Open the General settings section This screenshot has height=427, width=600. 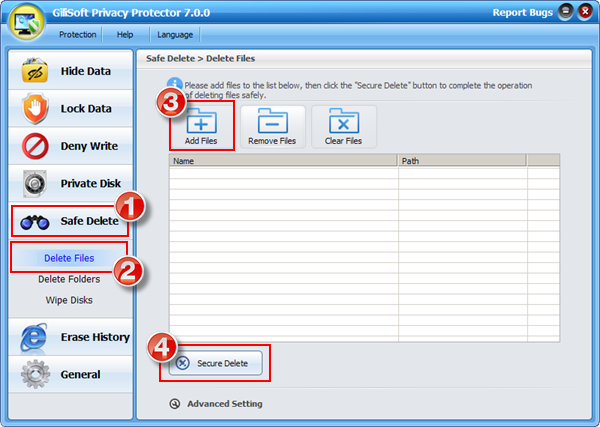(70, 374)
